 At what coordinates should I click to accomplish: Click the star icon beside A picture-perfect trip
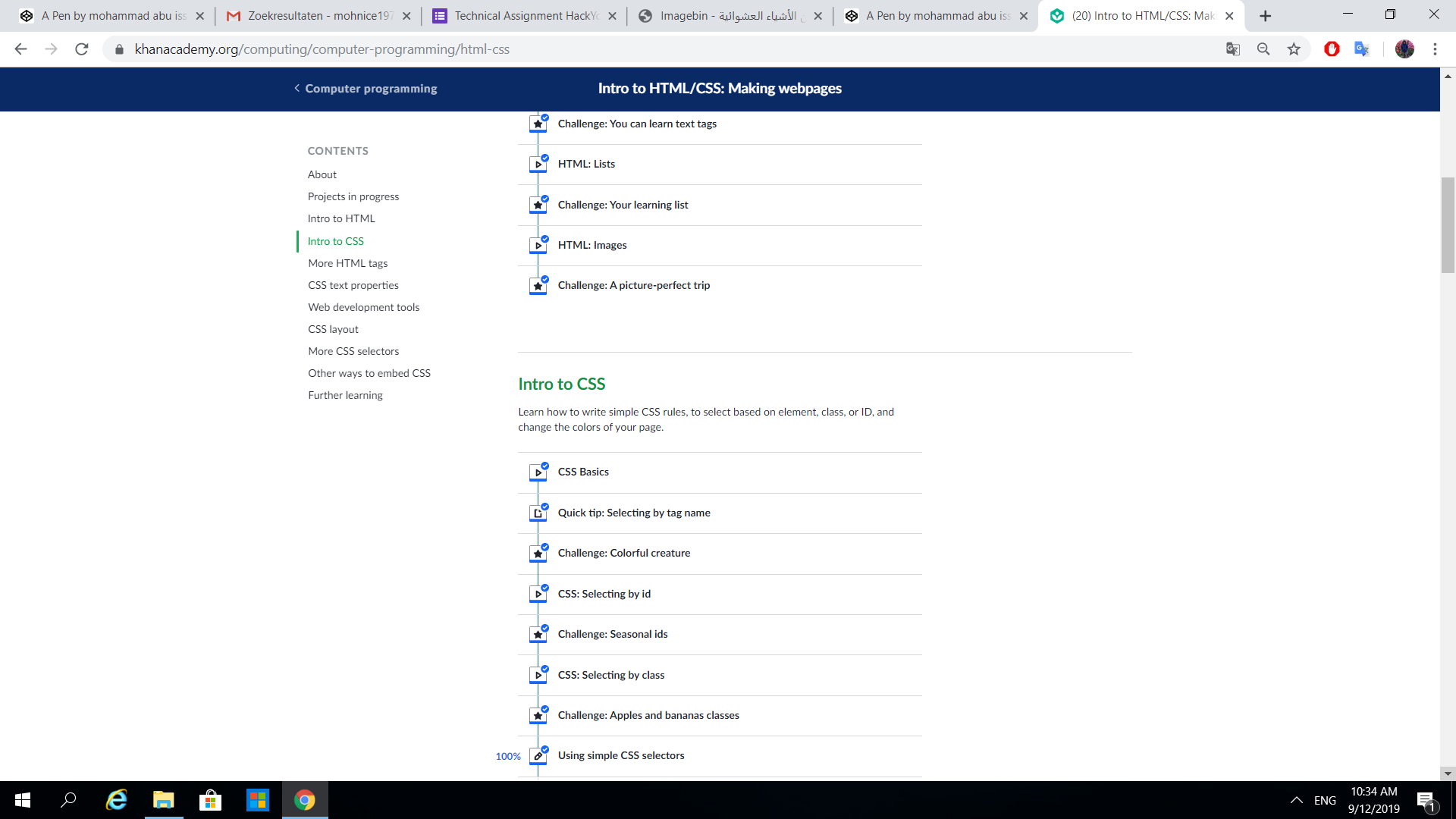point(538,286)
